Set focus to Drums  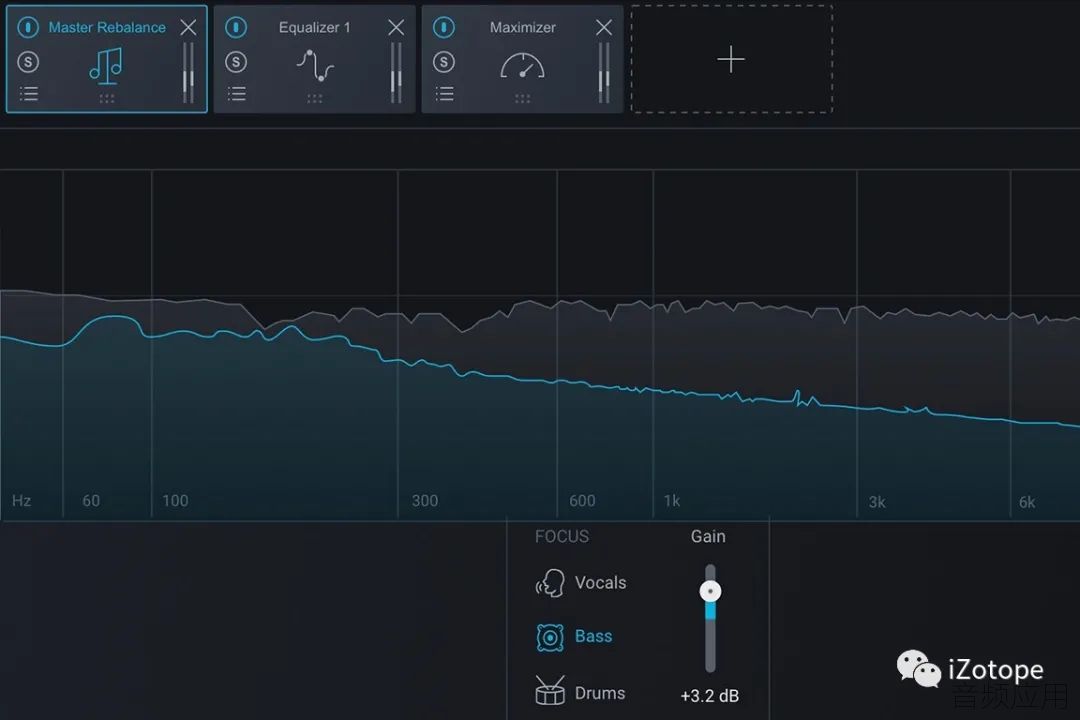click(600, 693)
